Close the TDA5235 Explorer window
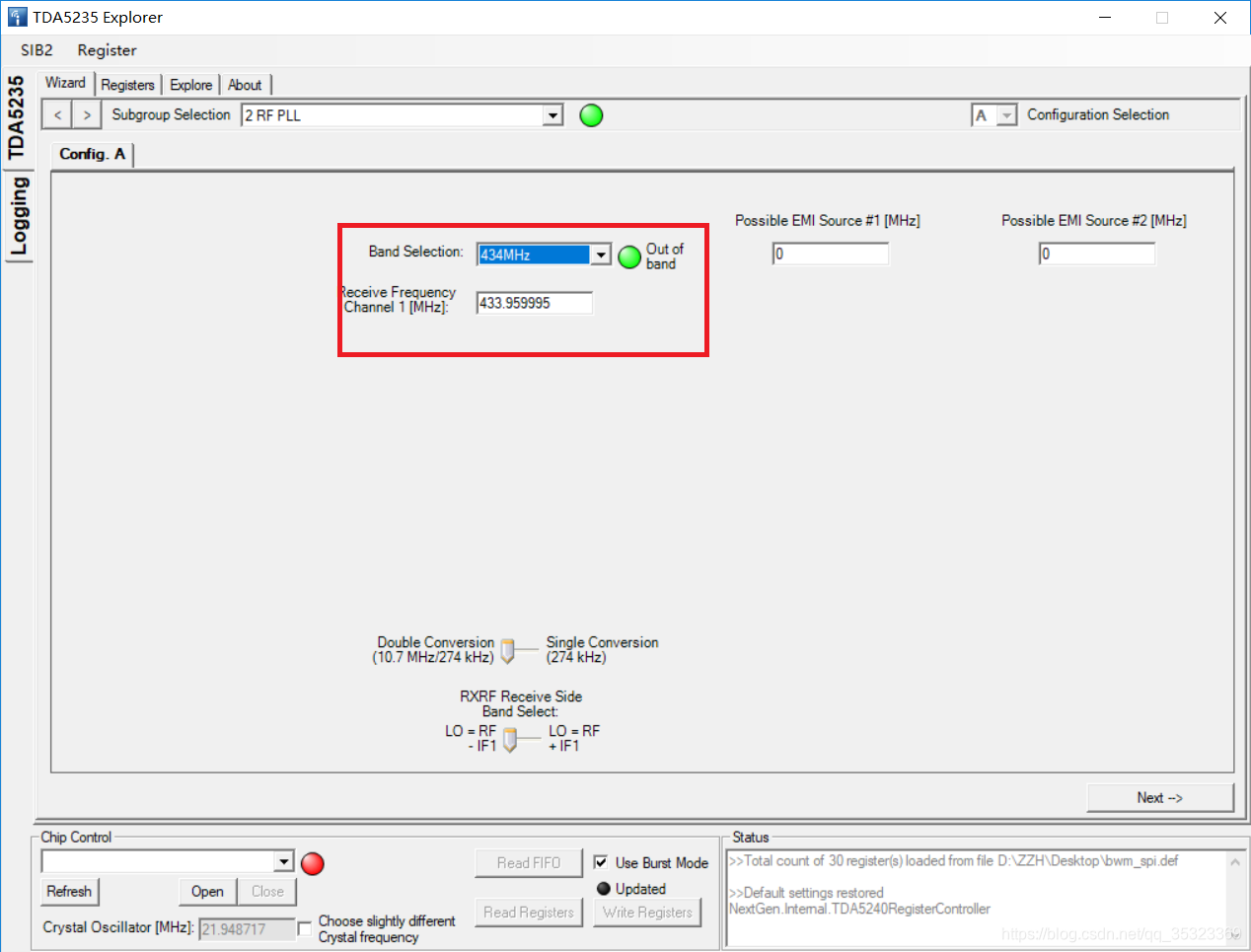This screenshot has width=1251, height=952. [1220, 17]
